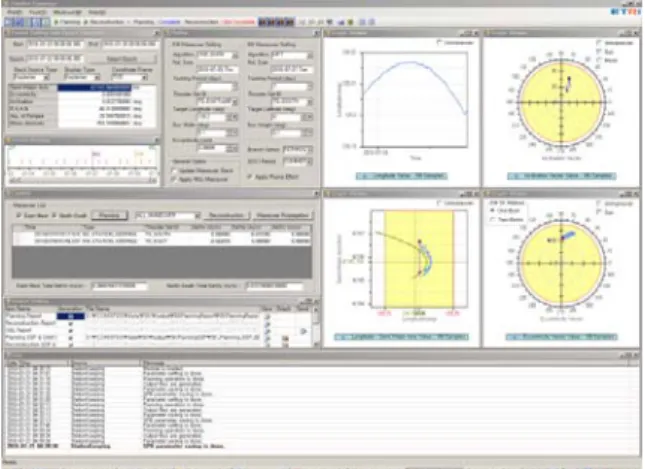Open the Window menu in the menu bar
The width and height of the screenshot is (645, 469).
pos(67,12)
